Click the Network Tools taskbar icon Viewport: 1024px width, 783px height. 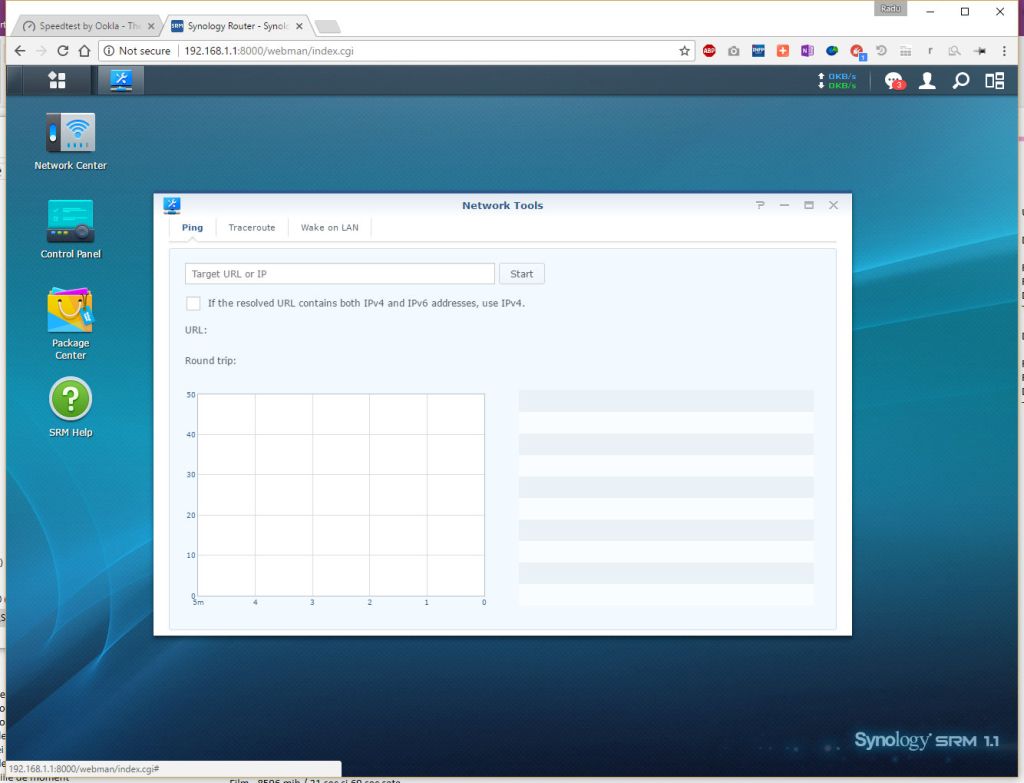coord(121,80)
